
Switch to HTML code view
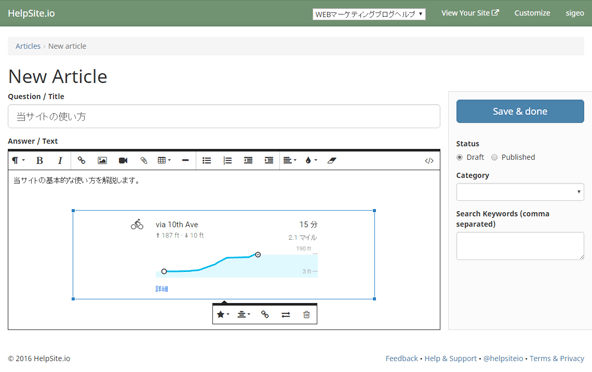tap(429, 161)
